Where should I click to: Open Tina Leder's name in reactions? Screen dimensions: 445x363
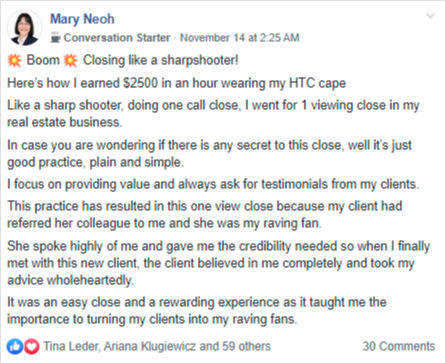71,346
